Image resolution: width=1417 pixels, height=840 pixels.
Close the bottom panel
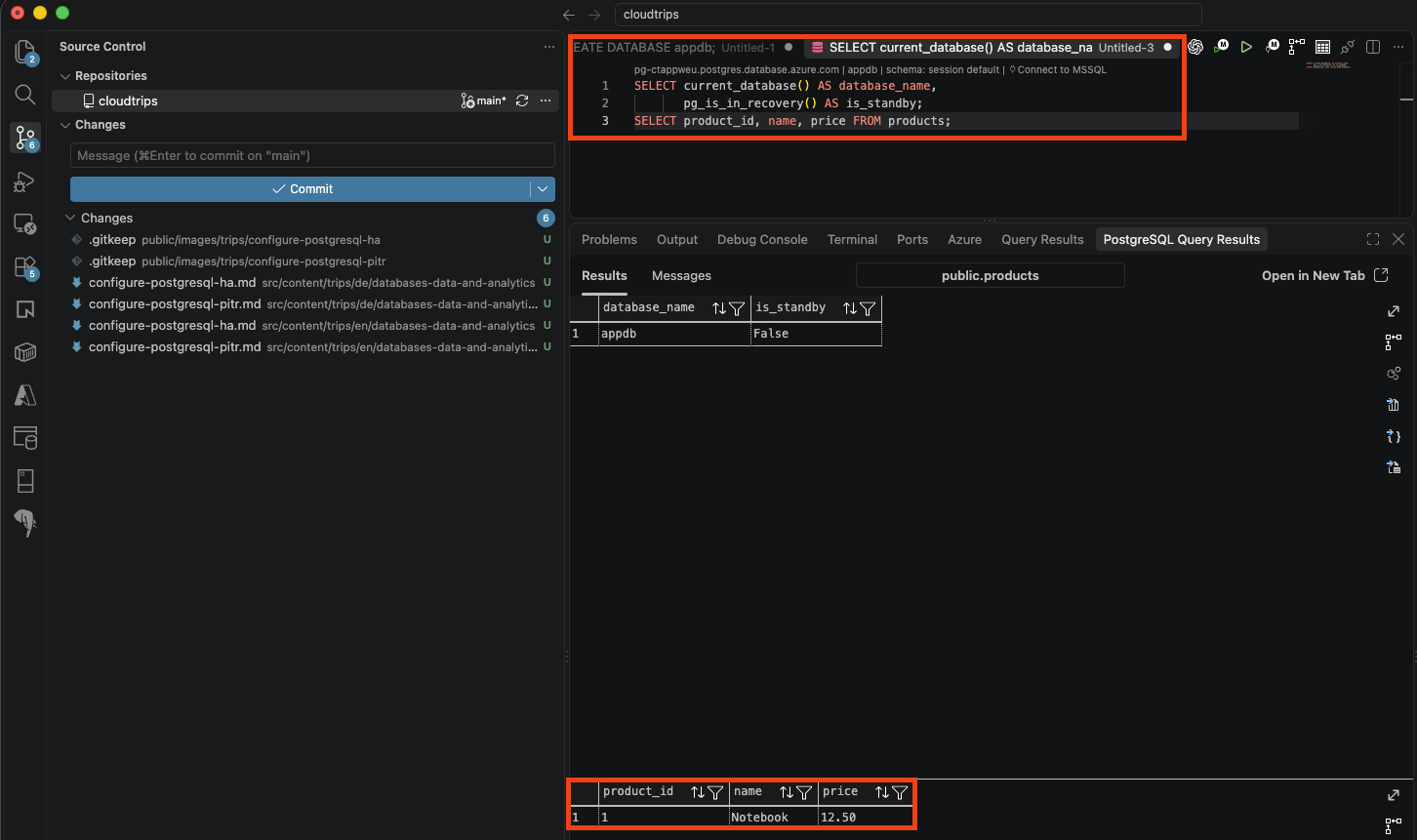click(x=1398, y=239)
